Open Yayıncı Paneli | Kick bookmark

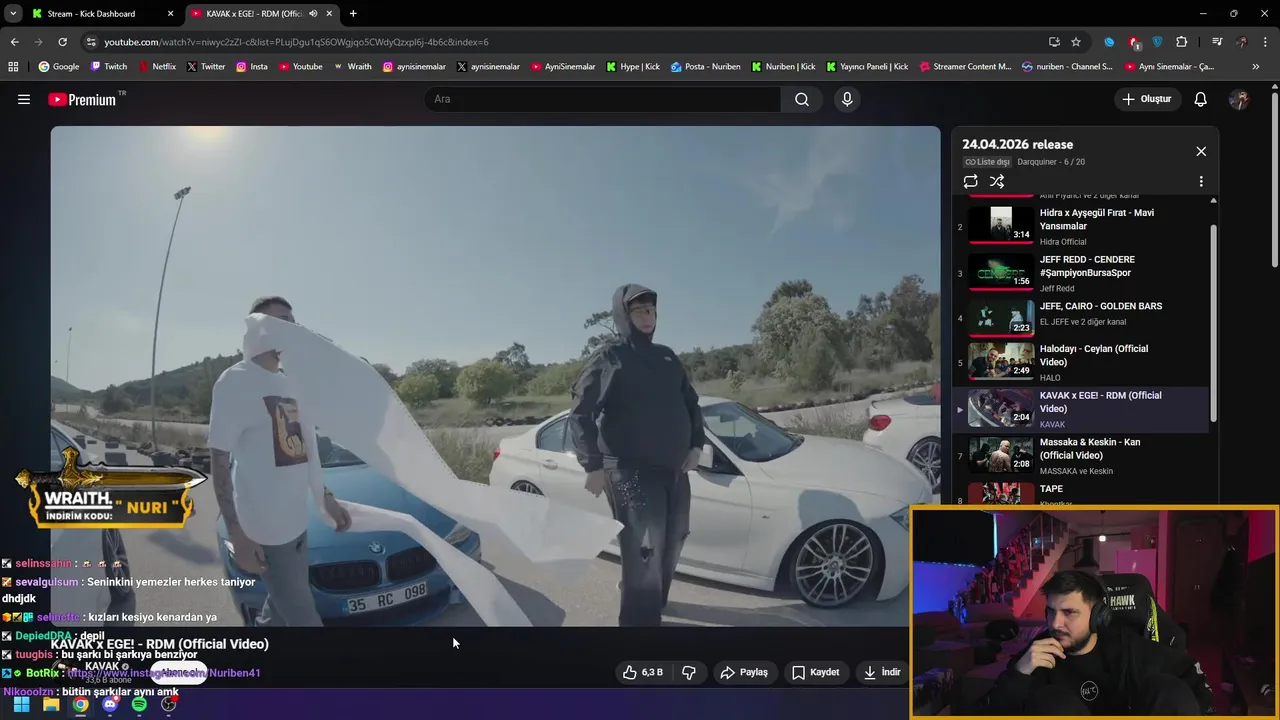[x=867, y=67]
